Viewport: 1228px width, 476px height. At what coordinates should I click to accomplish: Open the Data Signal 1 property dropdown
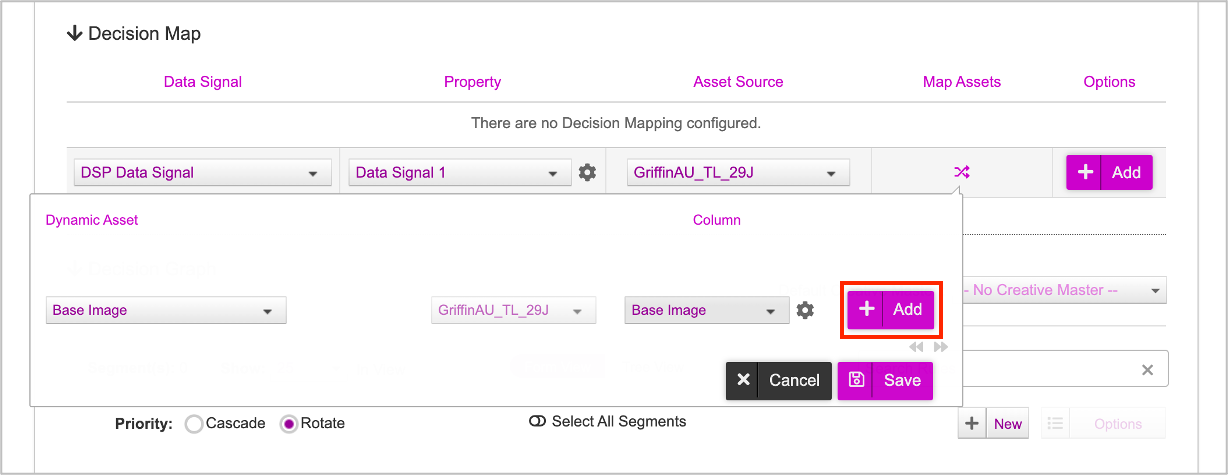coord(460,172)
